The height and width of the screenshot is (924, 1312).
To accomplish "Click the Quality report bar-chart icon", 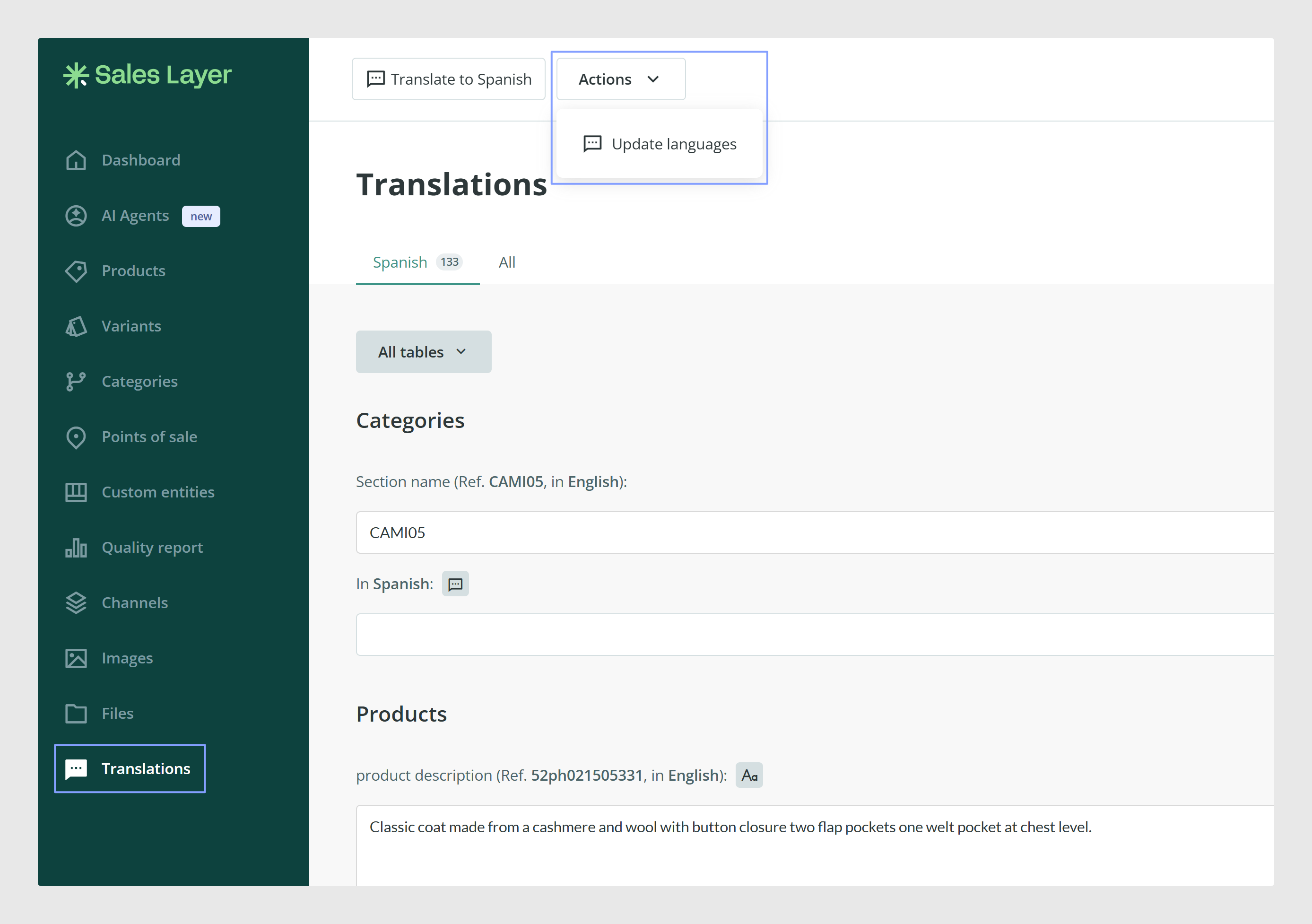I will tap(76, 548).
